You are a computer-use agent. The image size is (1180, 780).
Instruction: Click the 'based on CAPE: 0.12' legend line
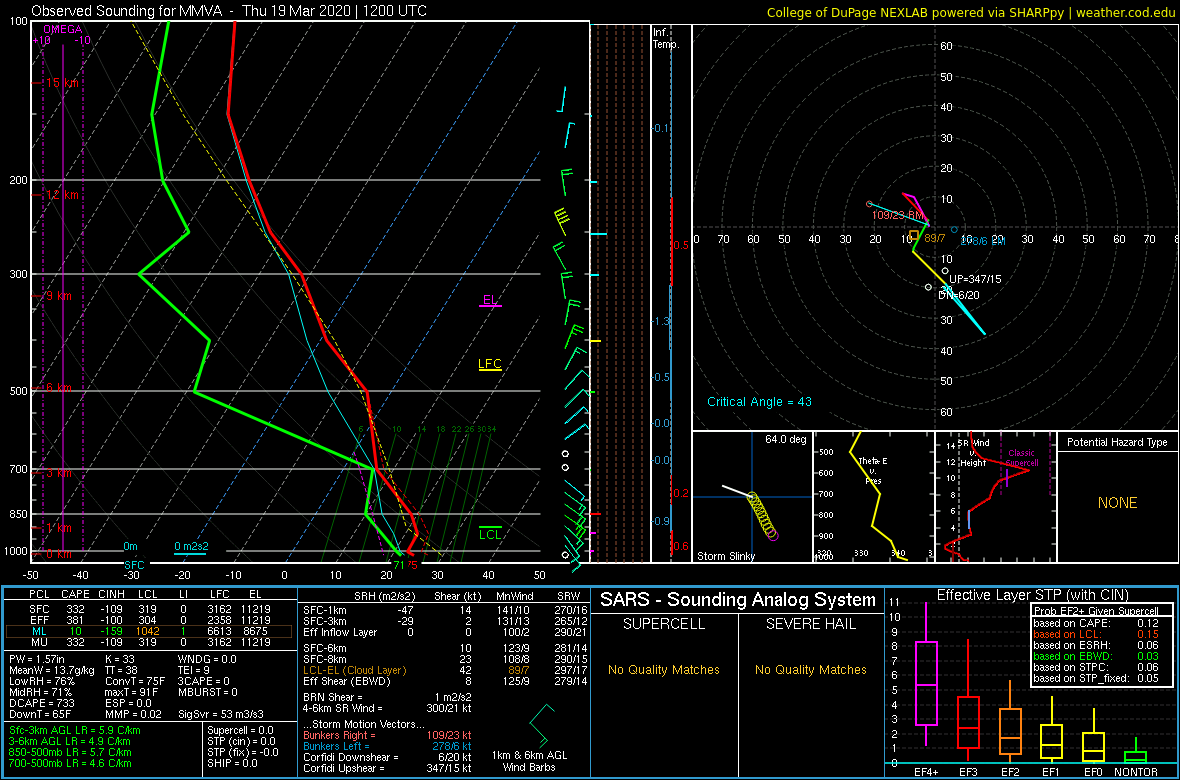pyautogui.click(x=1096, y=624)
